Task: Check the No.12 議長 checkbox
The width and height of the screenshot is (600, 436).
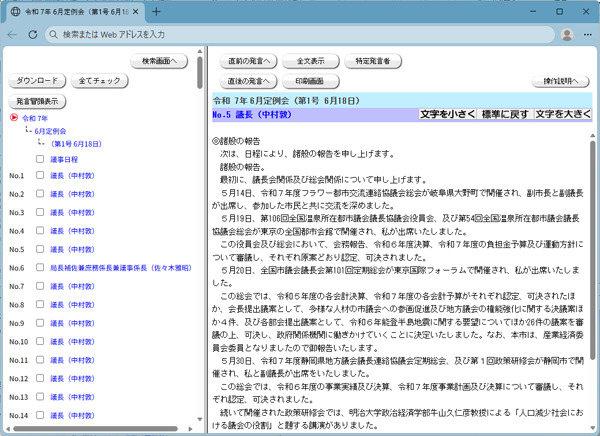Action: 40,378
